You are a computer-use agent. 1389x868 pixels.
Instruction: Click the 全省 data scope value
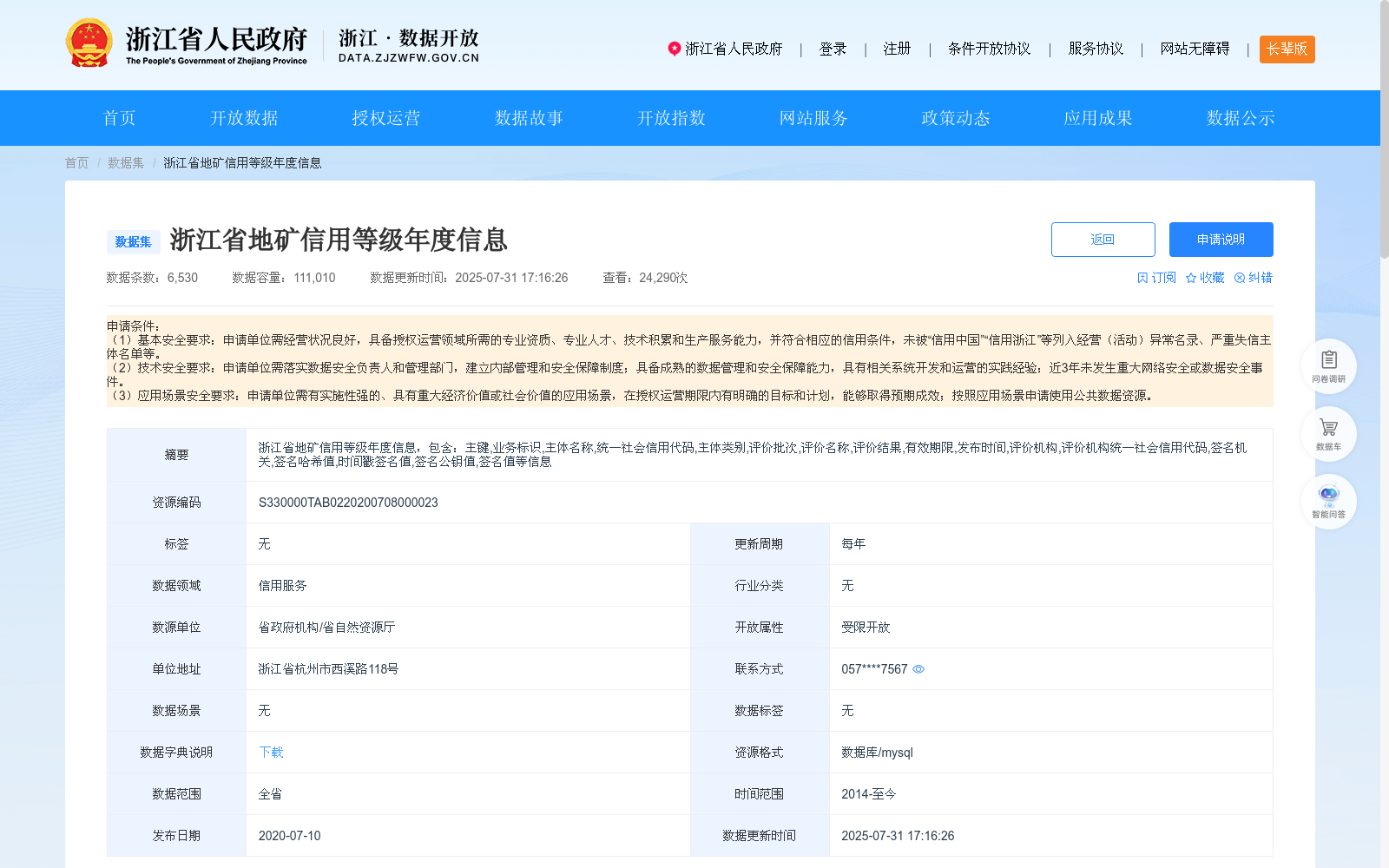point(270,794)
